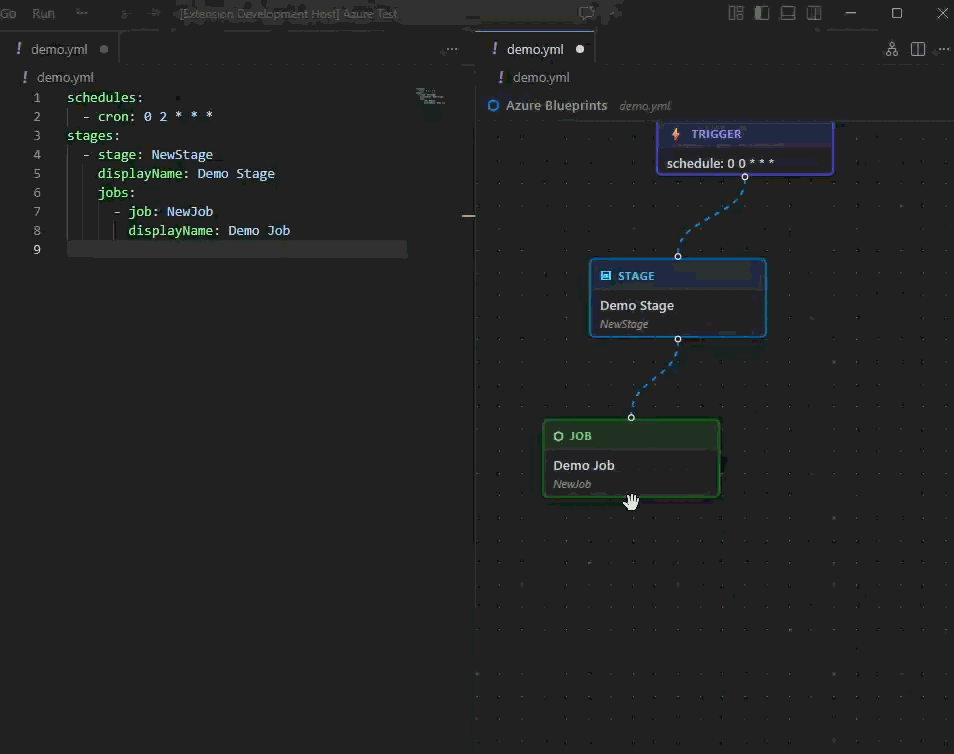Open the command center Azure Test search
This screenshot has height=754, width=954.
tap(289, 13)
